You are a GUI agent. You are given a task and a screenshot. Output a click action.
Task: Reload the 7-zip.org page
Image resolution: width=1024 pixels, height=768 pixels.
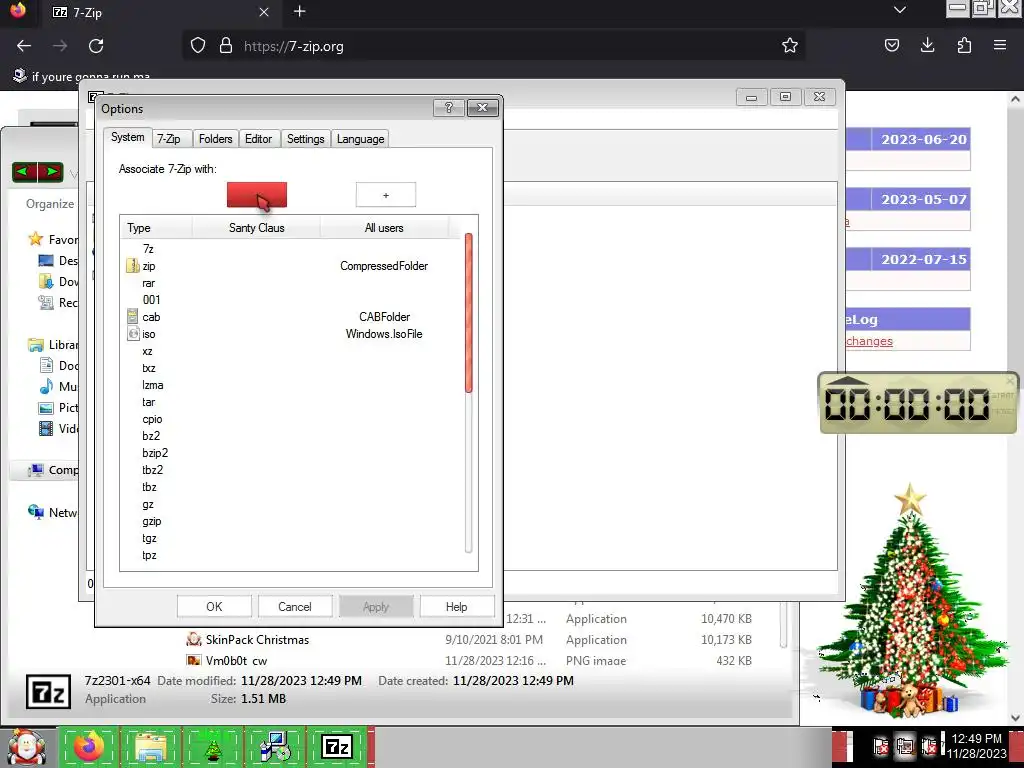(96, 46)
